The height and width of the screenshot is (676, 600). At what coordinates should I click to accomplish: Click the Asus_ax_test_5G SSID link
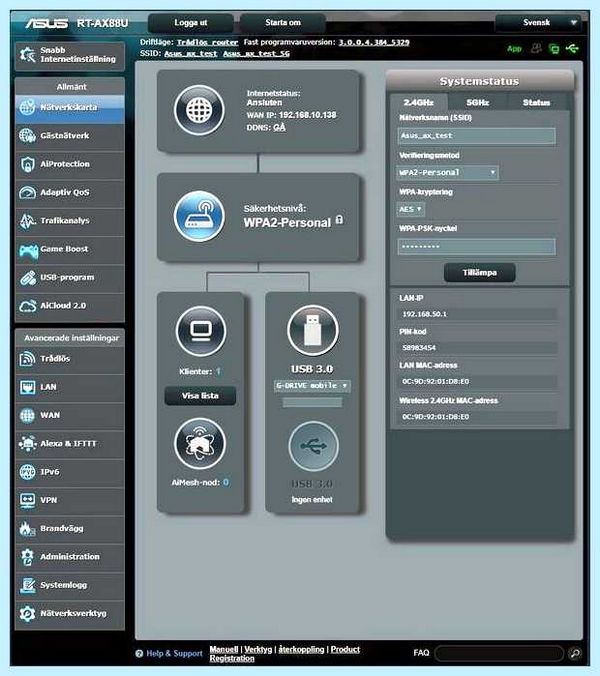pos(256,53)
